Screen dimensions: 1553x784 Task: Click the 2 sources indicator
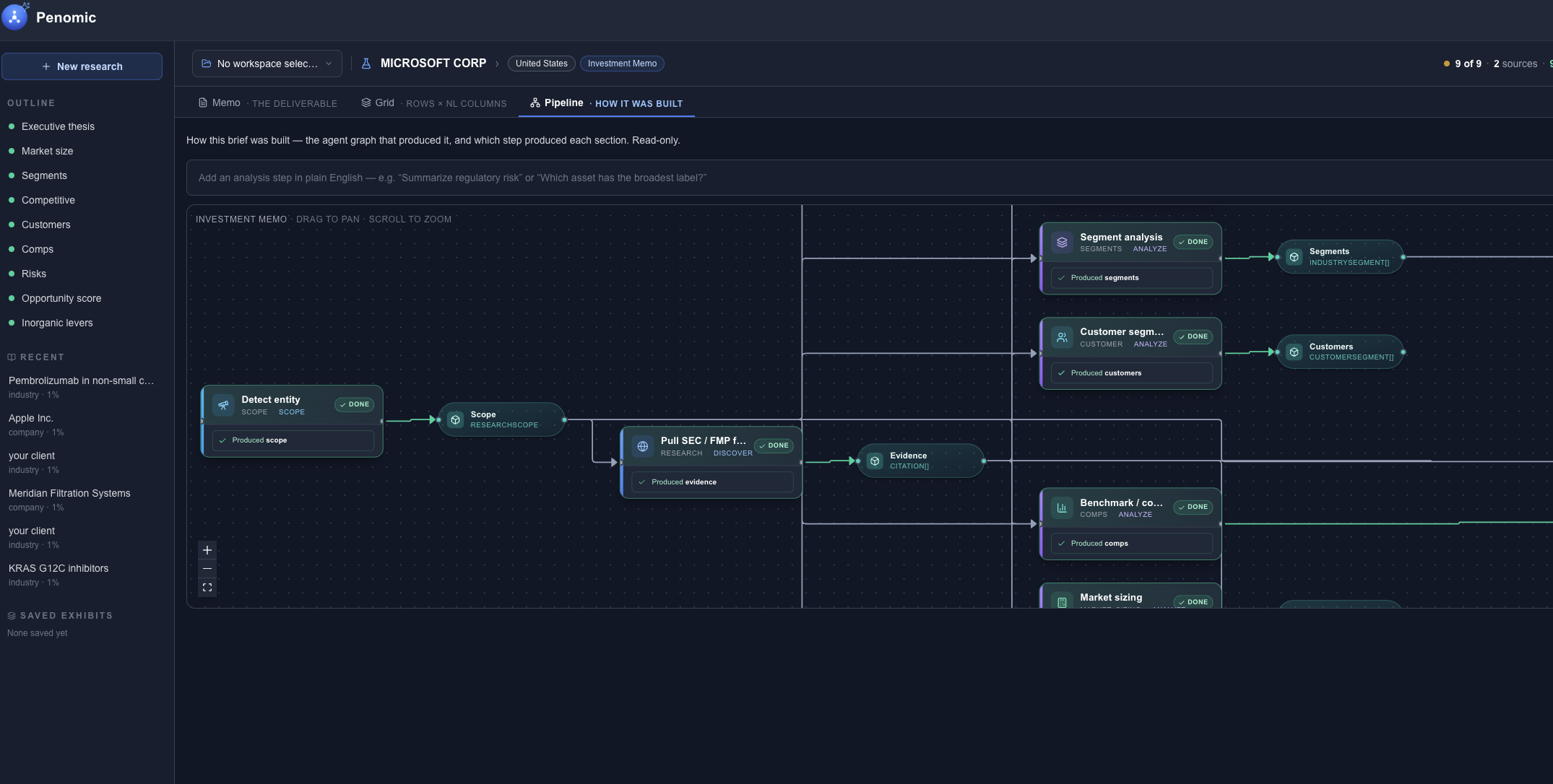[1515, 64]
